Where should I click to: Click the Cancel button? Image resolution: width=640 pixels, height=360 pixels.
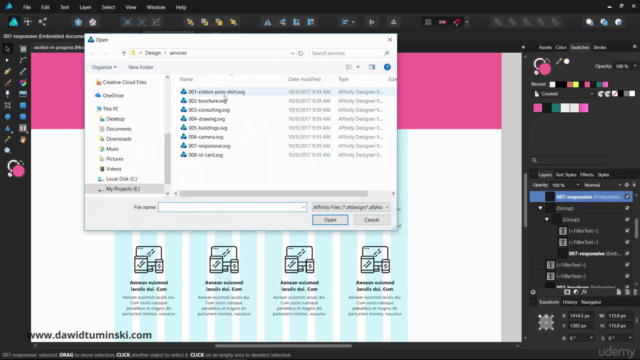[x=371, y=220]
